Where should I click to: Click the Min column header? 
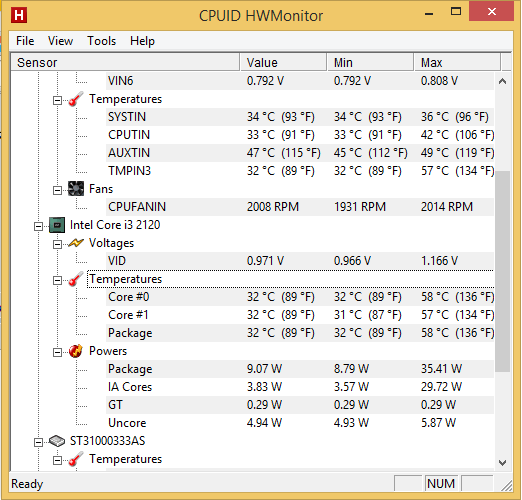coord(370,62)
